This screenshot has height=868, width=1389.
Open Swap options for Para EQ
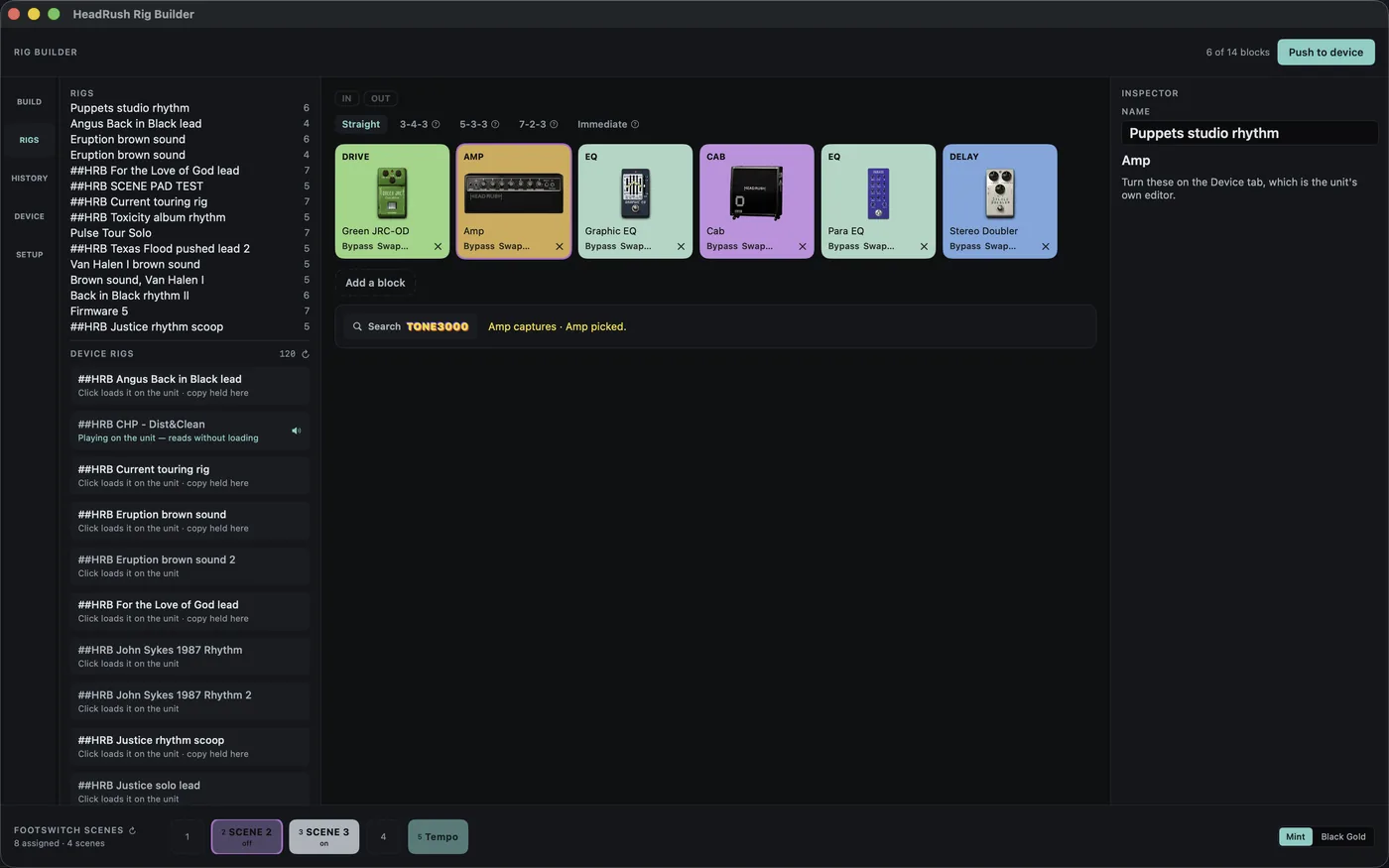[879, 247]
